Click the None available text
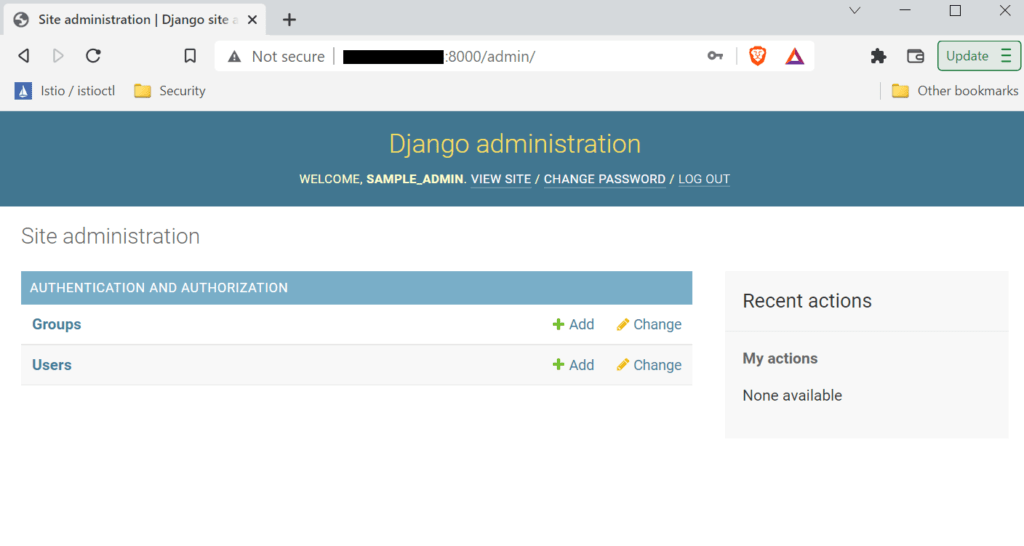The width and height of the screenshot is (1024, 546). [x=792, y=395]
